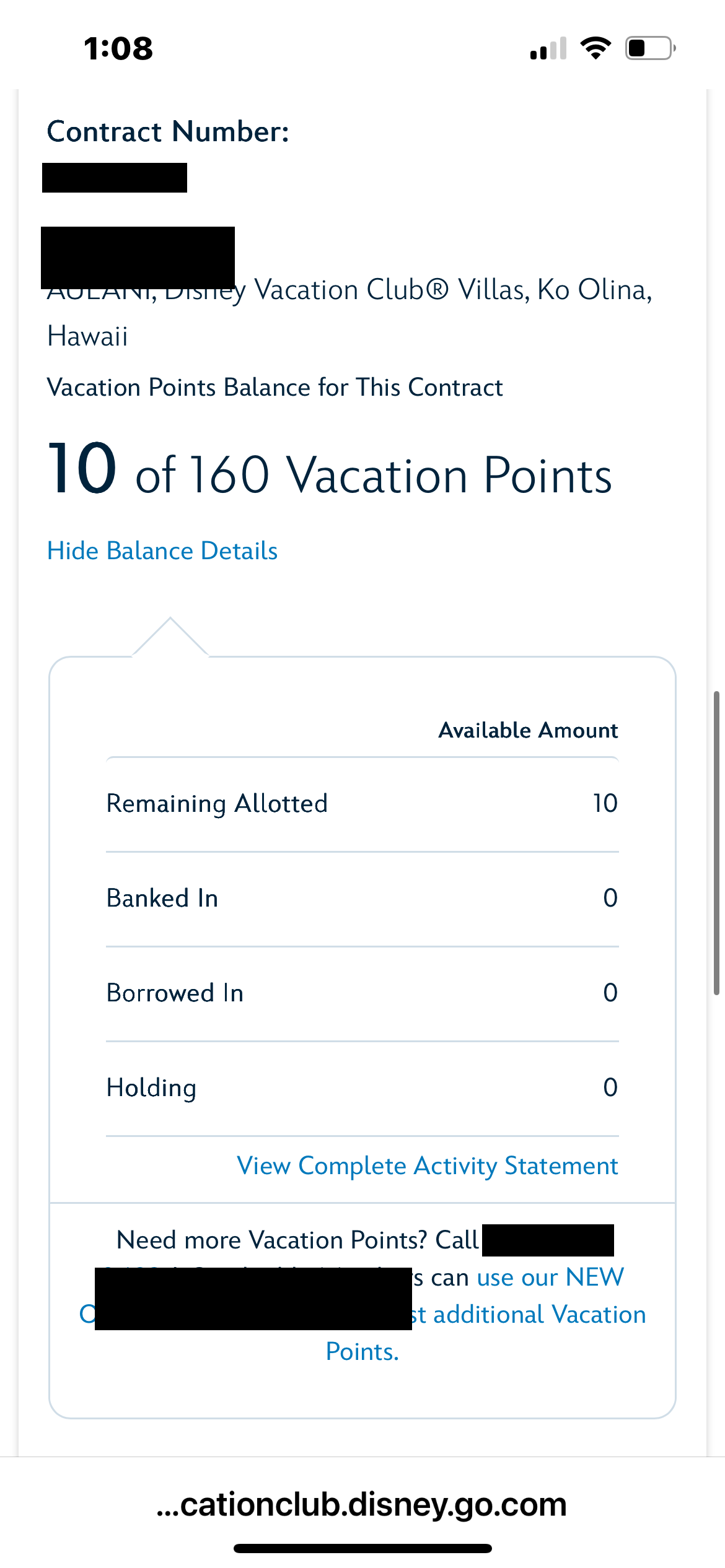Click the trailing 'Points.' link text
Screen dimensions: 725x1568
point(362,1352)
